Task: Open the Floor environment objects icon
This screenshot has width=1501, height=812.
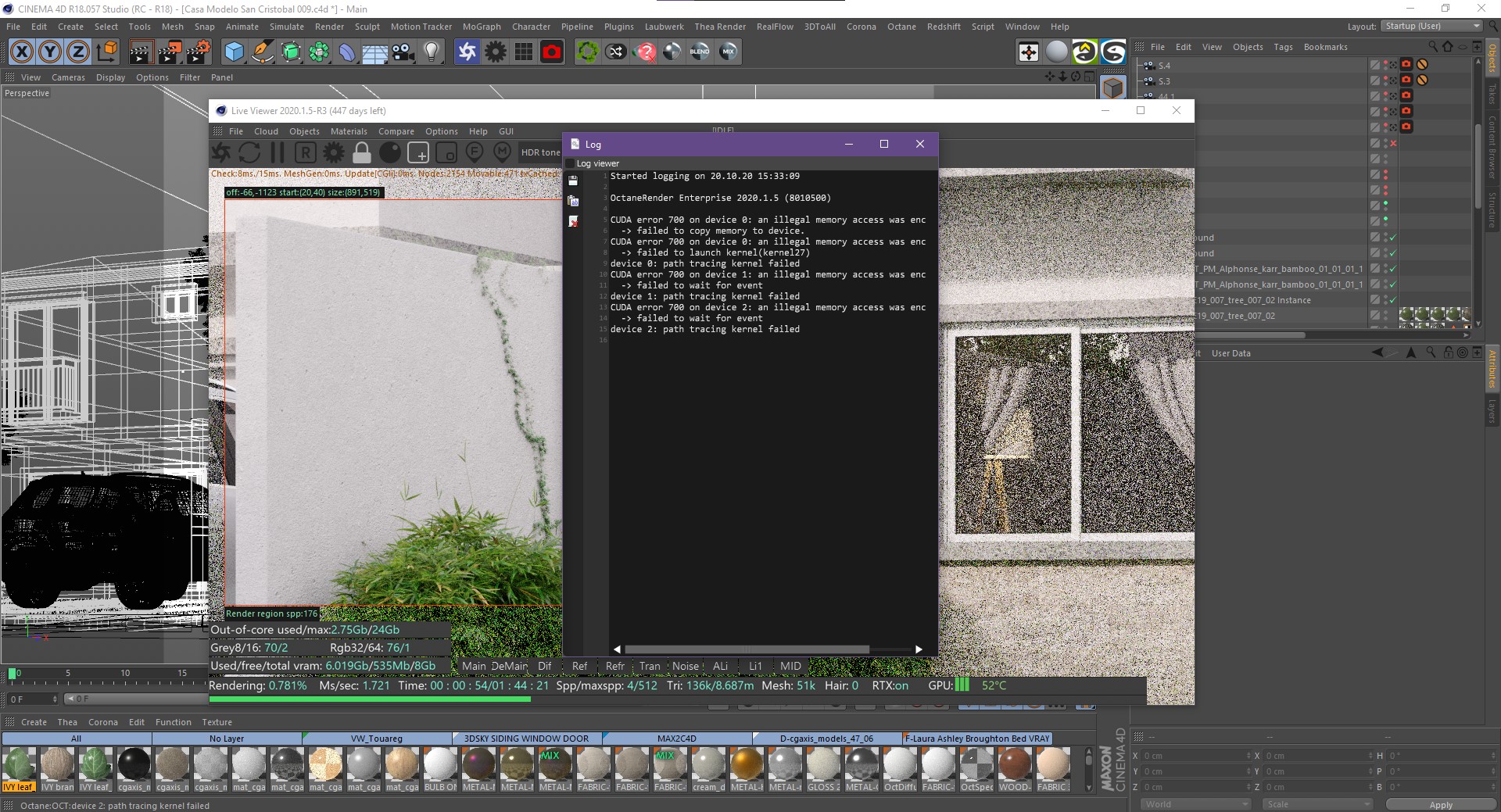Action: tap(375, 52)
